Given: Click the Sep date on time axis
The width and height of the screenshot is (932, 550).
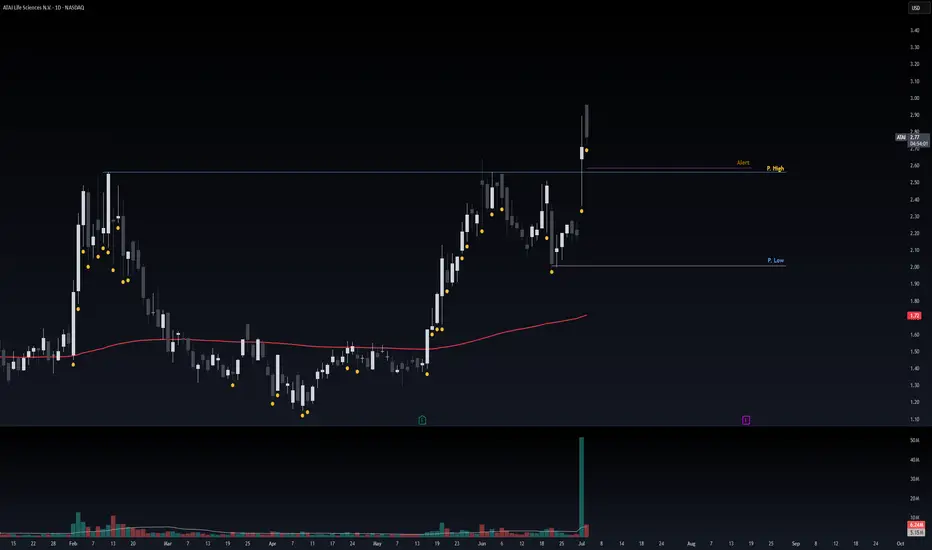Looking at the screenshot, I should (796, 543).
